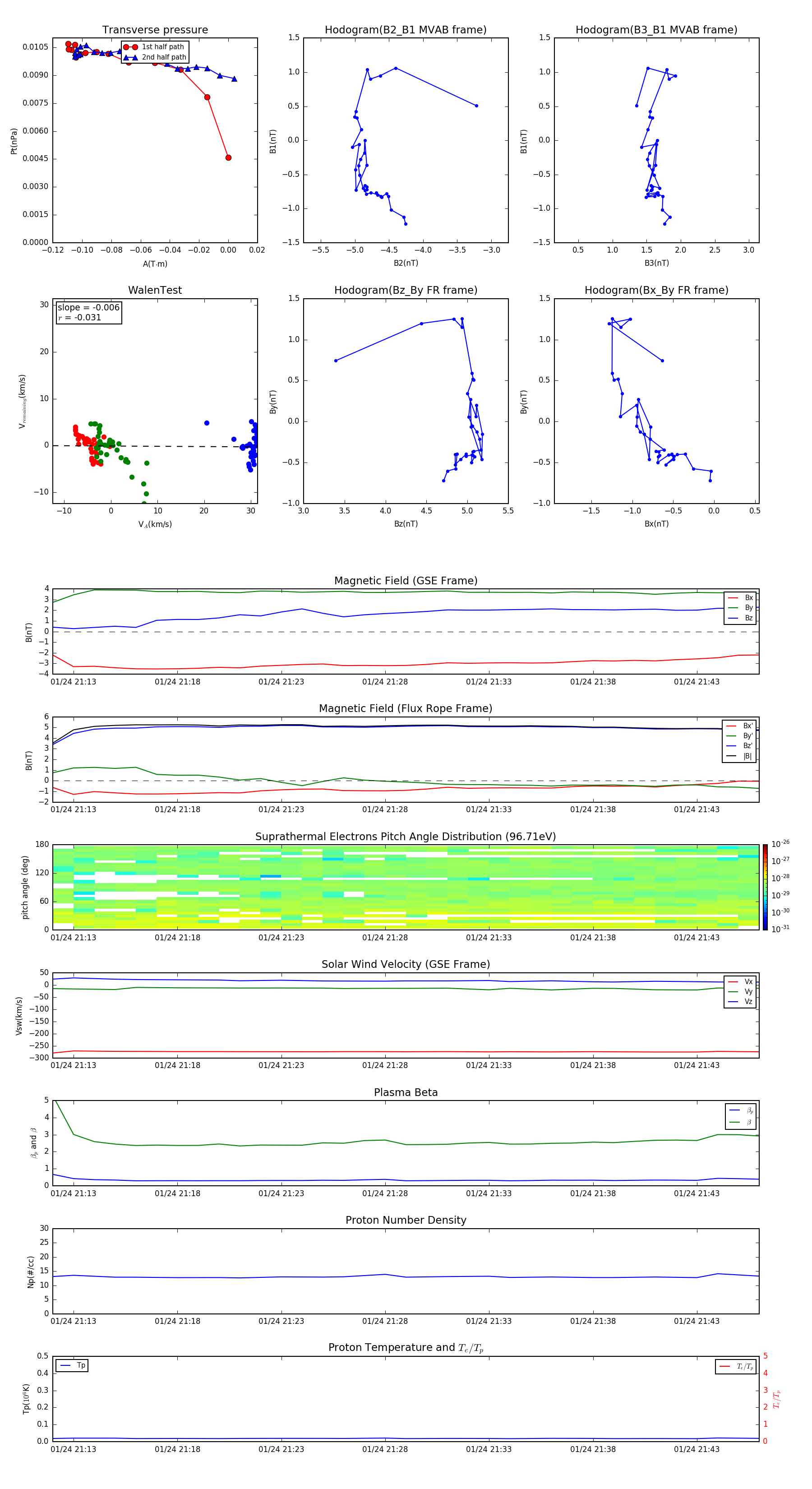
Task: Click the 'Vsw(km/s)' axis label
Action: (x=19, y=1015)
